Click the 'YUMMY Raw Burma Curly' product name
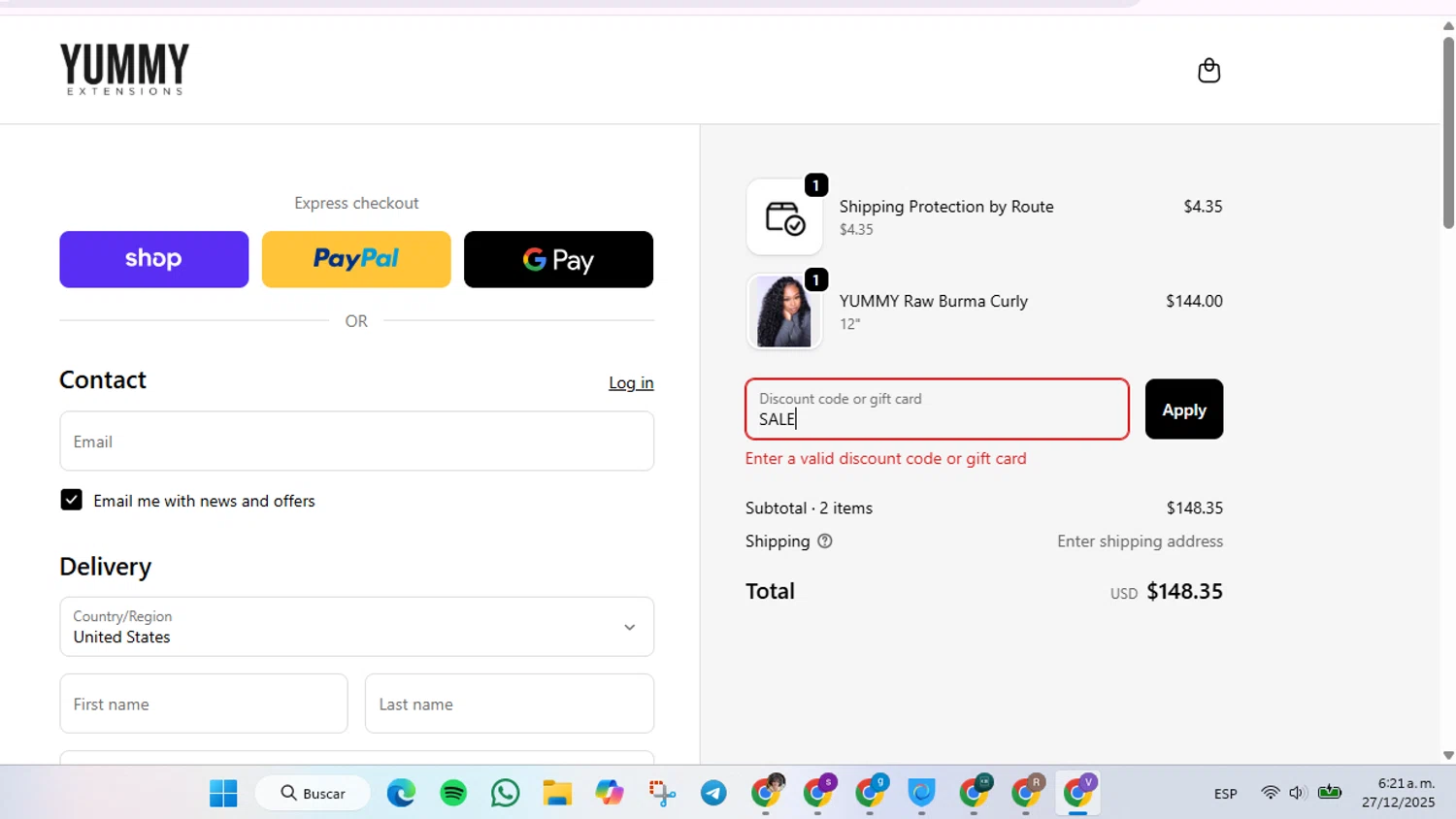Image resolution: width=1456 pixels, height=819 pixels. (933, 301)
